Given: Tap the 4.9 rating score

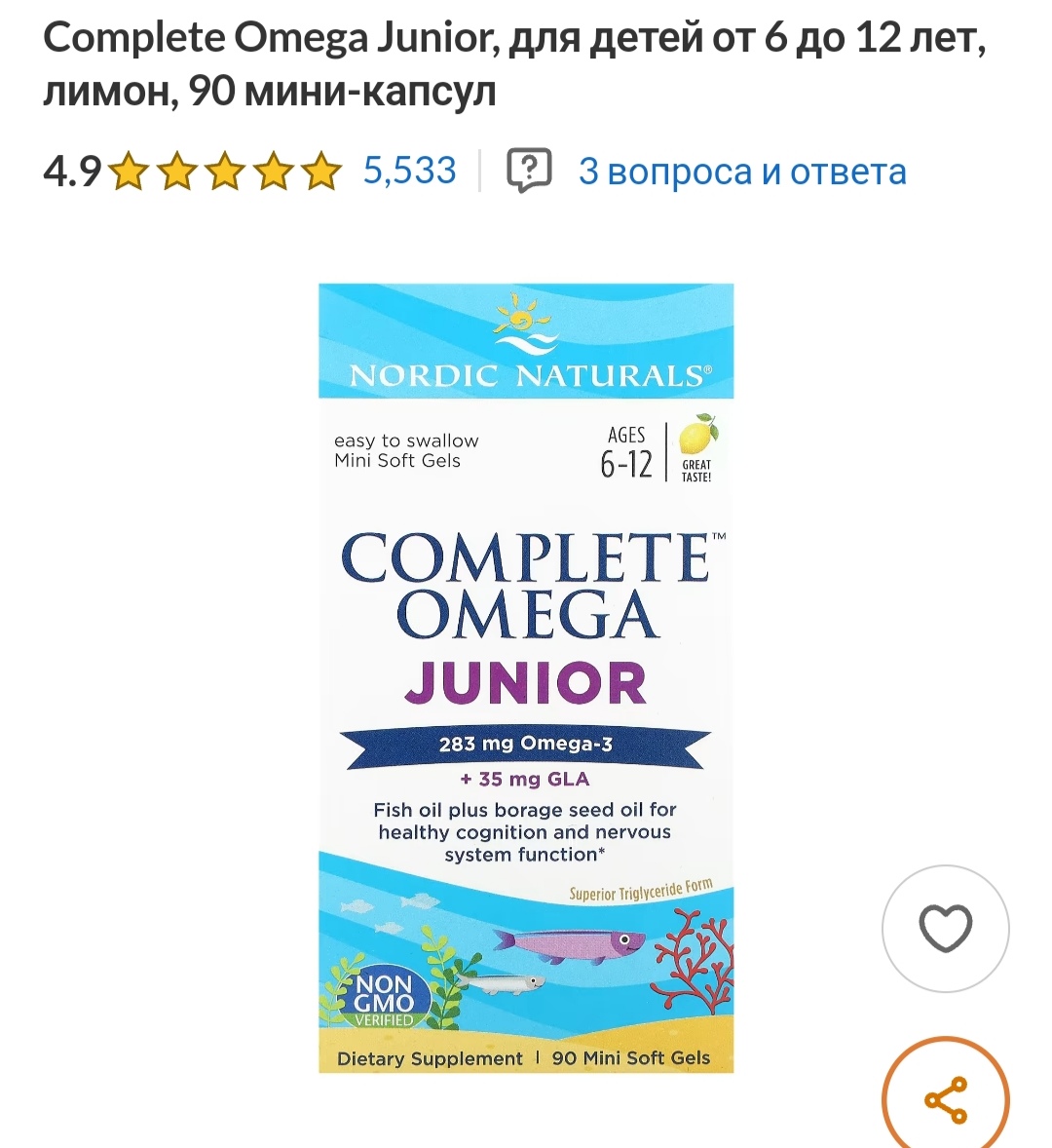Looking at the screenshot, I should [72, 172].
